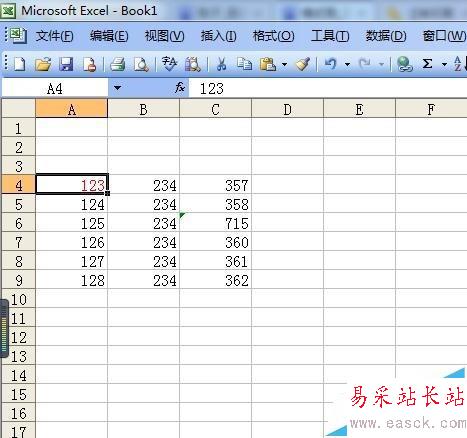Open the 工具(T) menu
The width and height of the screenshot is (467, 438).
(330, 36)
